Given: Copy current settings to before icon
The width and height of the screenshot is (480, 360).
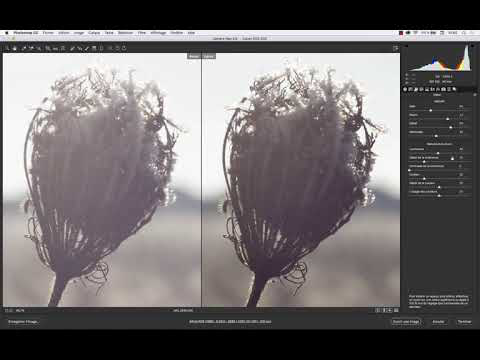Looking at the screenshot, I should point(390,310).
